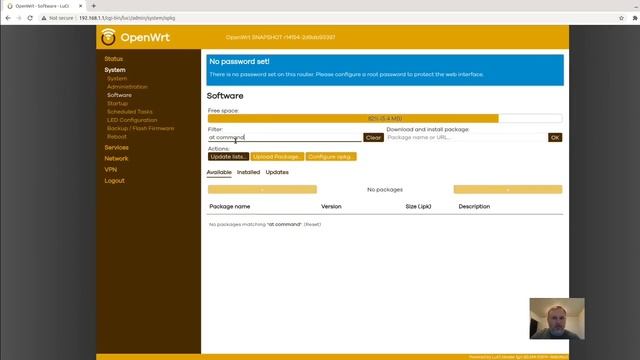Click the OpenWrt logo icon
Viewport: 640px width, 360px height.
click(x=108, y=37)
